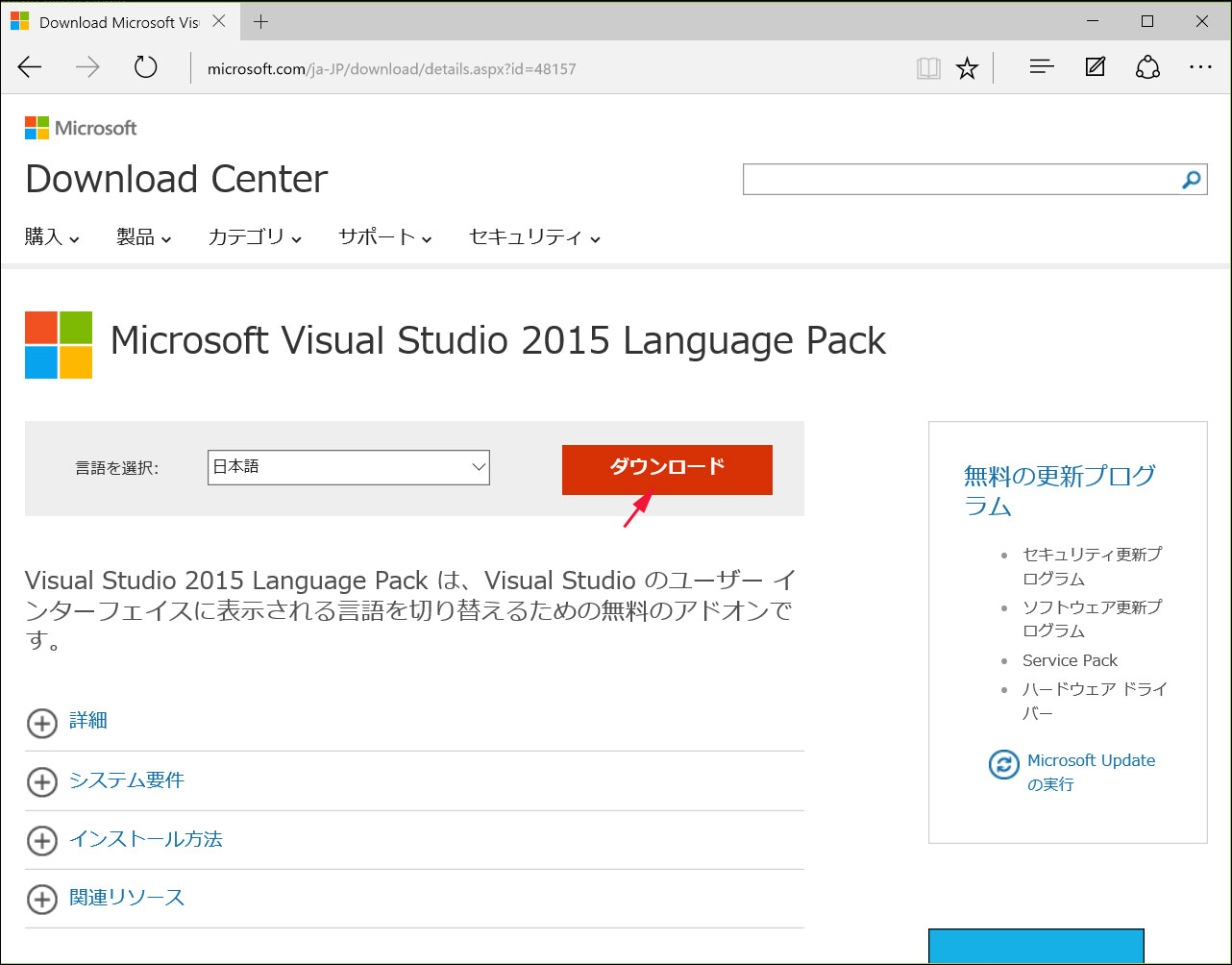
Task: Click the search magnifier icon
Action: pos(1192,179)
